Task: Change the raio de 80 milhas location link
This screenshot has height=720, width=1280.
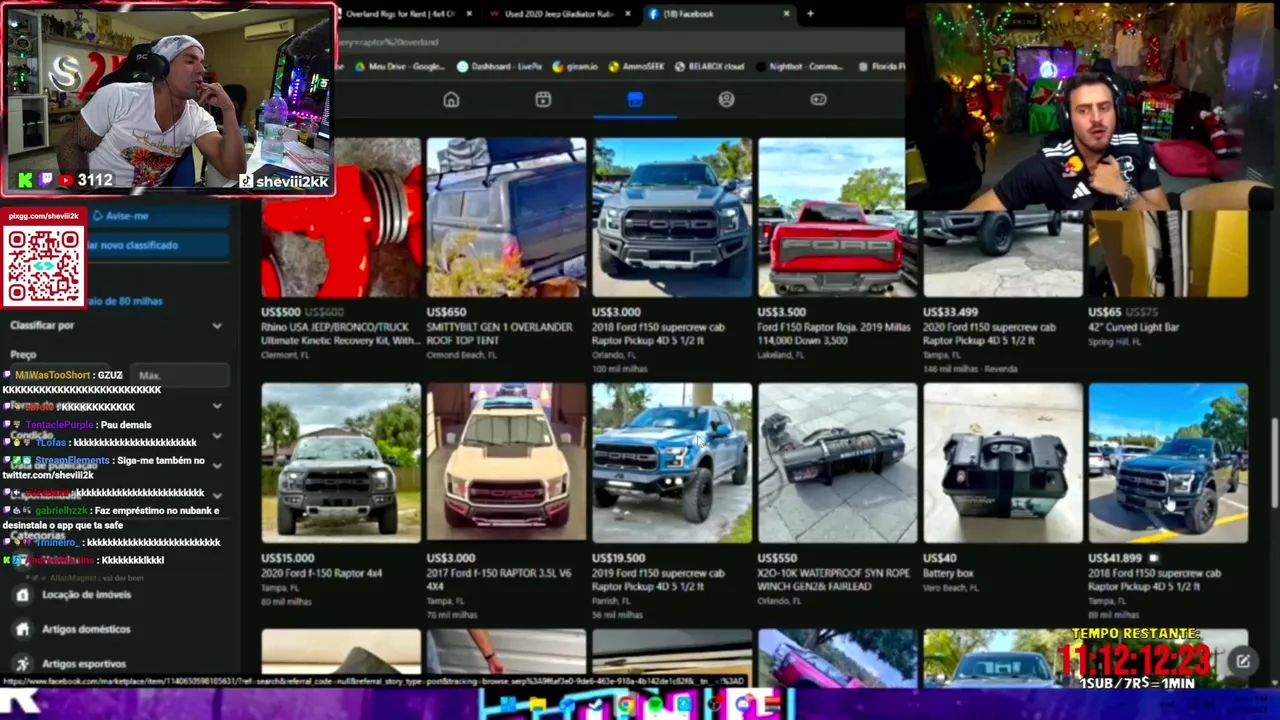Action: point(125,301)
